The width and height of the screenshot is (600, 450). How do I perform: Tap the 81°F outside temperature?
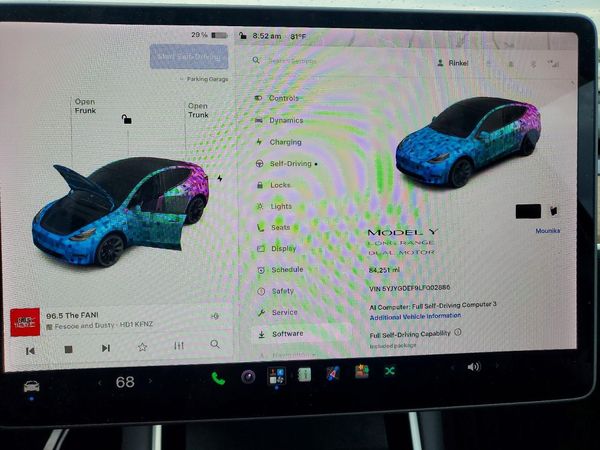pos(298,37)
